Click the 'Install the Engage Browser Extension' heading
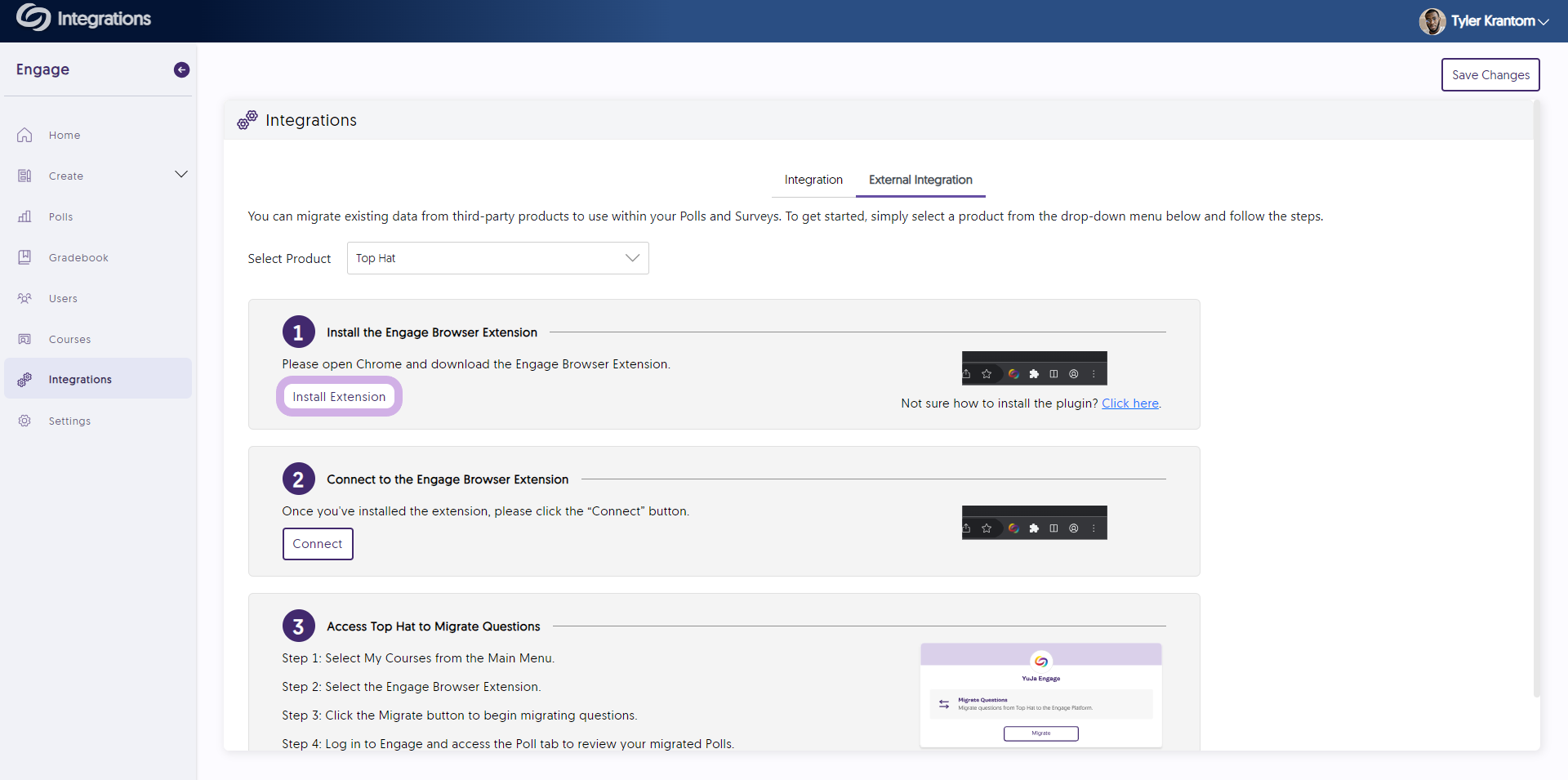Viewport: 1568px width, 780px height. tap(432, 332)
